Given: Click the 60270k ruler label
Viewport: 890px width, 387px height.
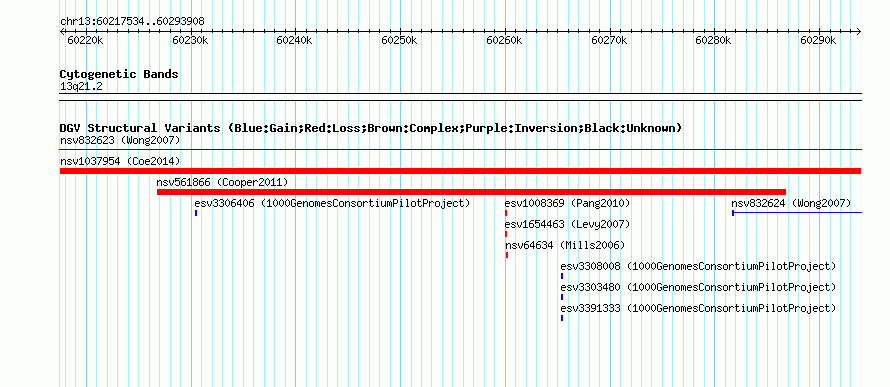Looking at the screenshot, I should point(610,40).
